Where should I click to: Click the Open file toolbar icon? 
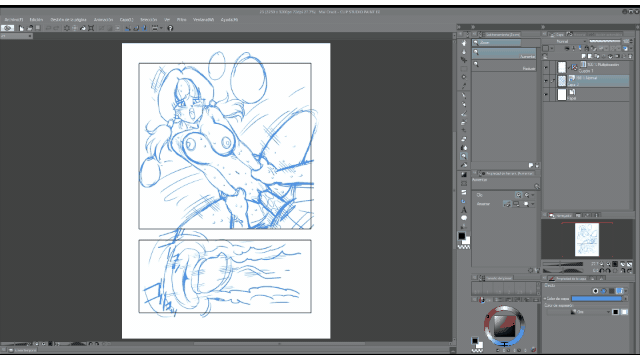30,28
